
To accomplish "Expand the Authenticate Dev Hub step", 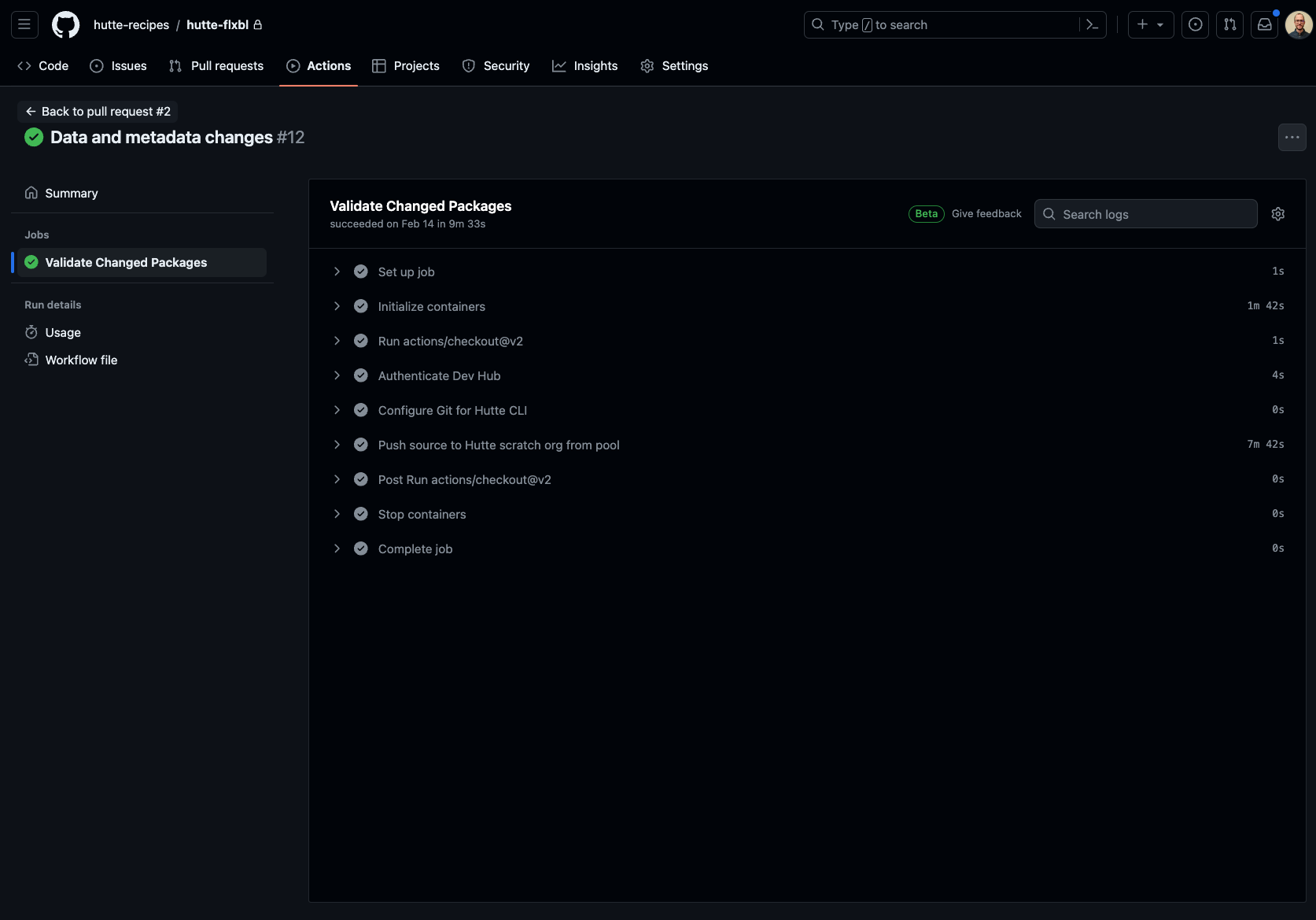I will [x=337, y=375].
